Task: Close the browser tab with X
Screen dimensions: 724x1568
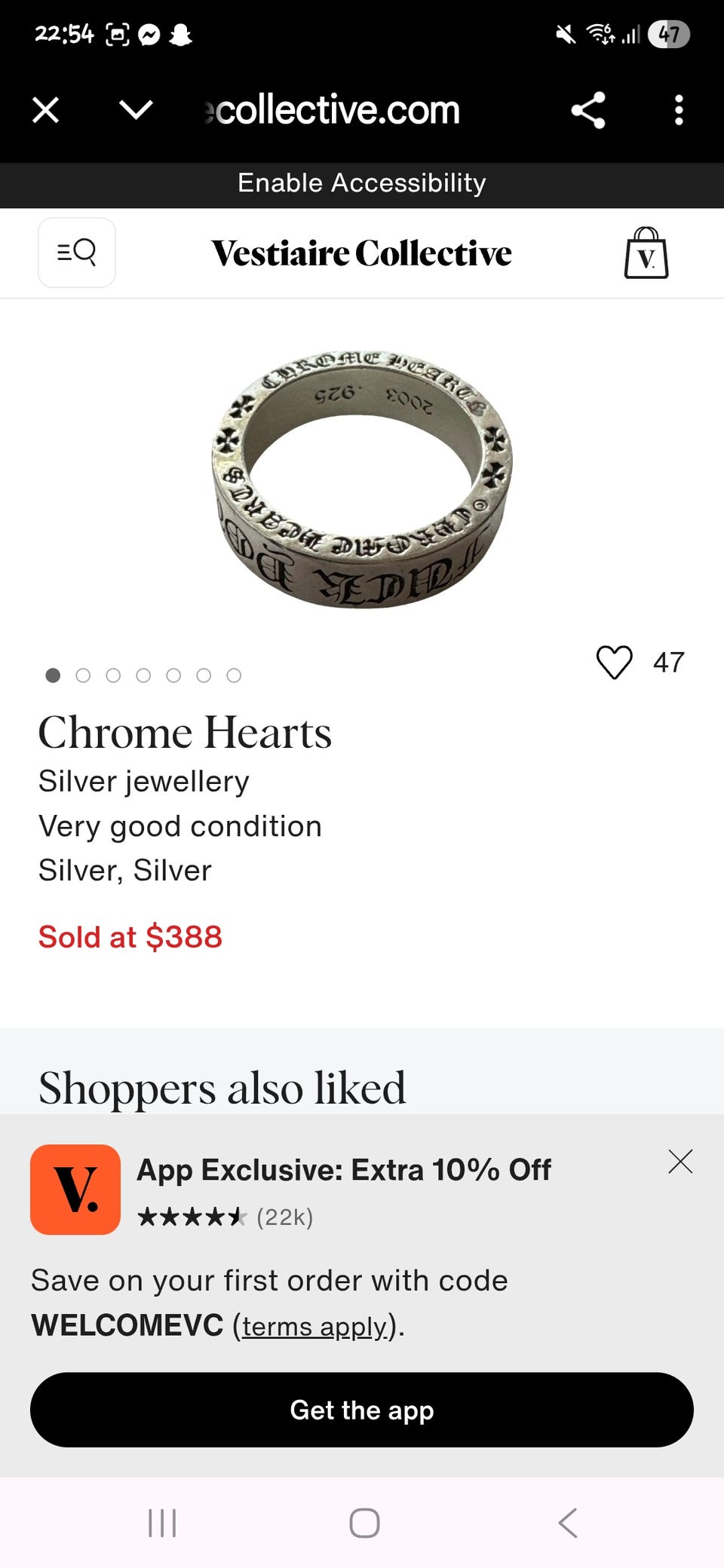Action: [46, 110]
